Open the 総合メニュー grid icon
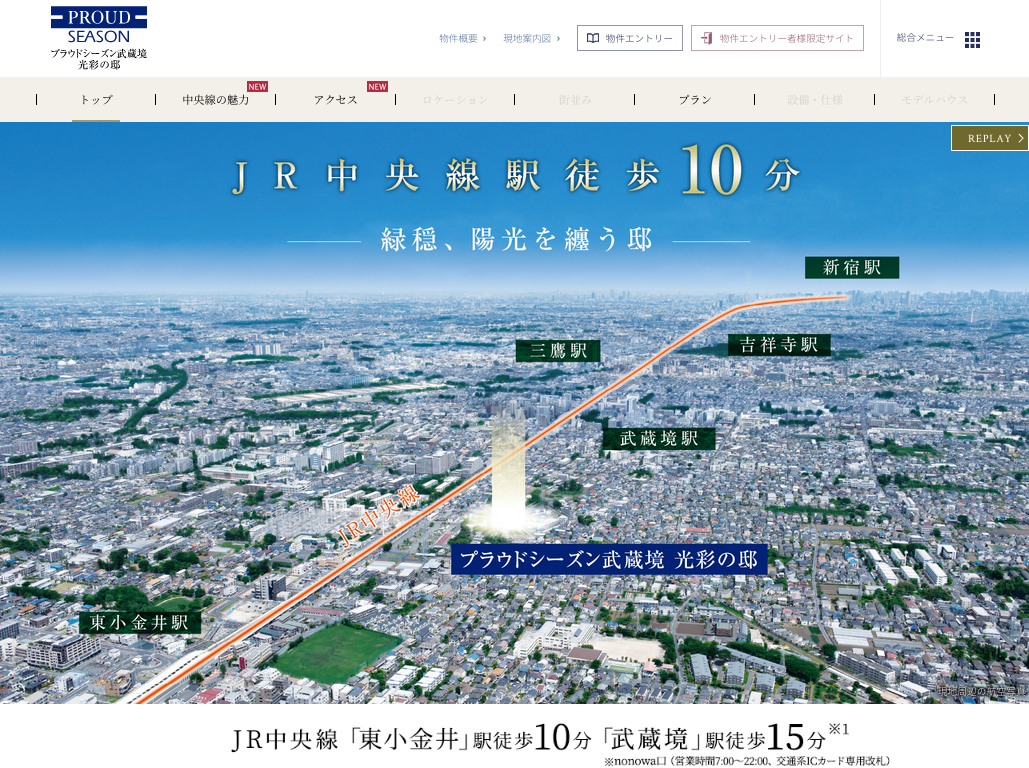 (x=972, y=40)
